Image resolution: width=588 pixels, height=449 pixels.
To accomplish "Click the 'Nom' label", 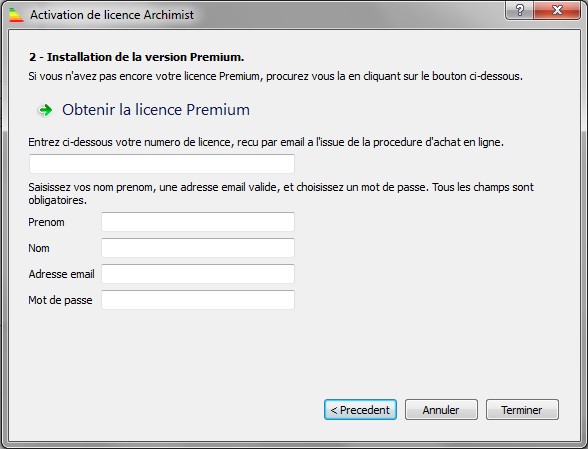I will tap(39, 248).
